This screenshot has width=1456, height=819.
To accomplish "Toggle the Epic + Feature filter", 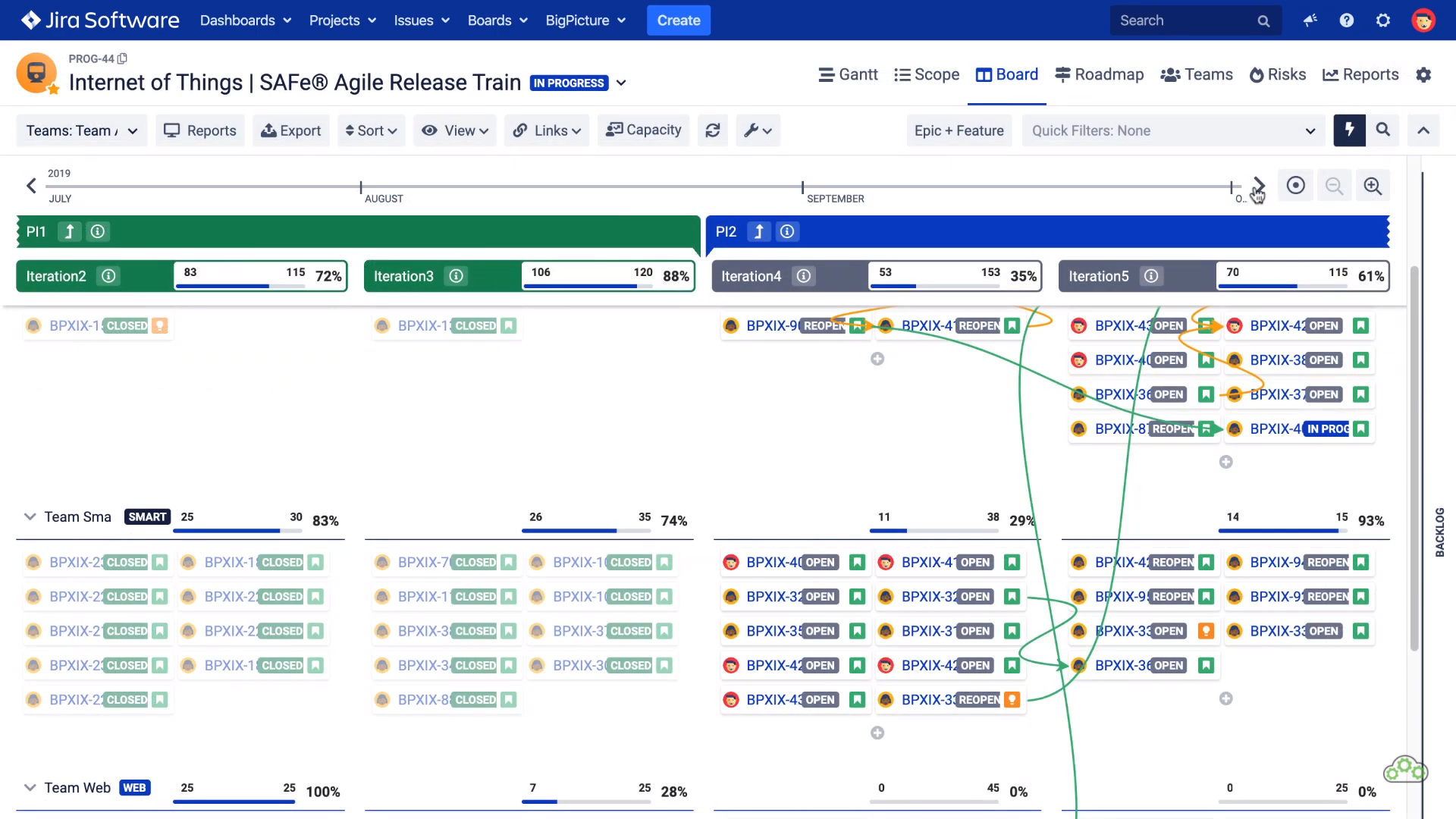I will pos(959,130).
